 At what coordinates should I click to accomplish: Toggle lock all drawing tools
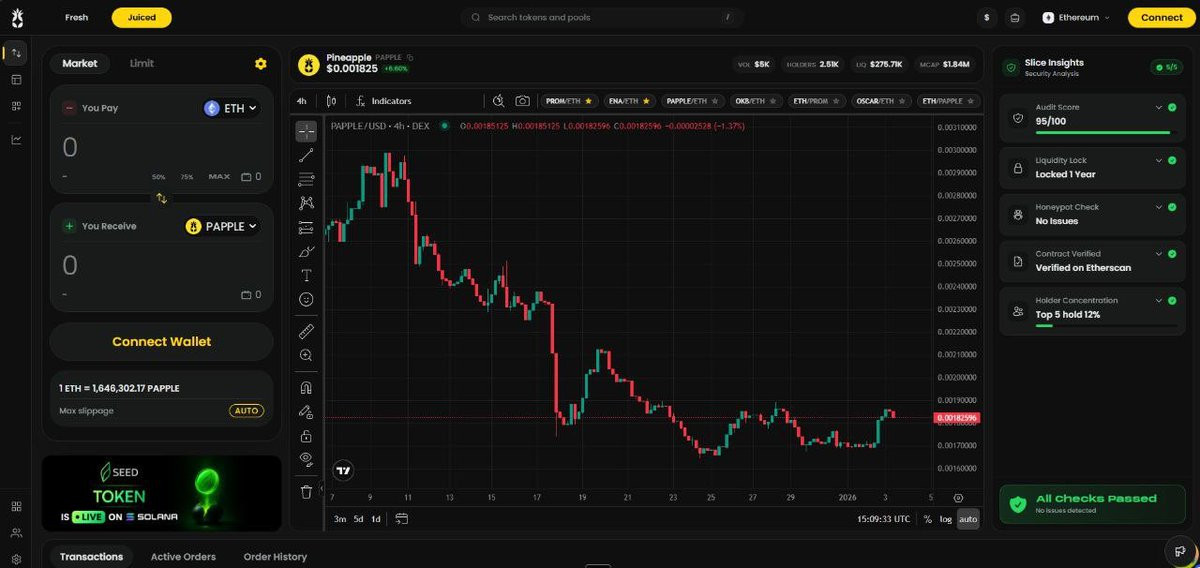306,436
